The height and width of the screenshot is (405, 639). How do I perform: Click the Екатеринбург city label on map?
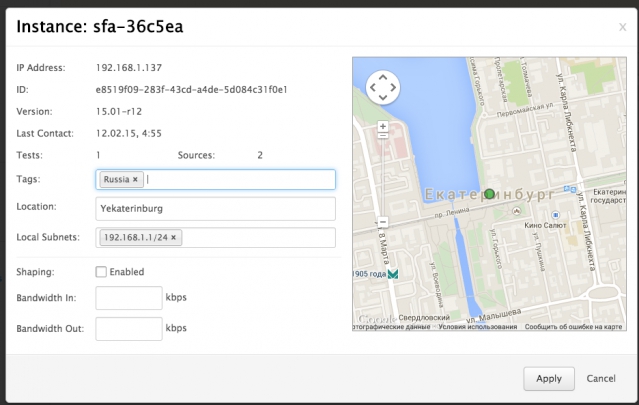tap(489, 194)
